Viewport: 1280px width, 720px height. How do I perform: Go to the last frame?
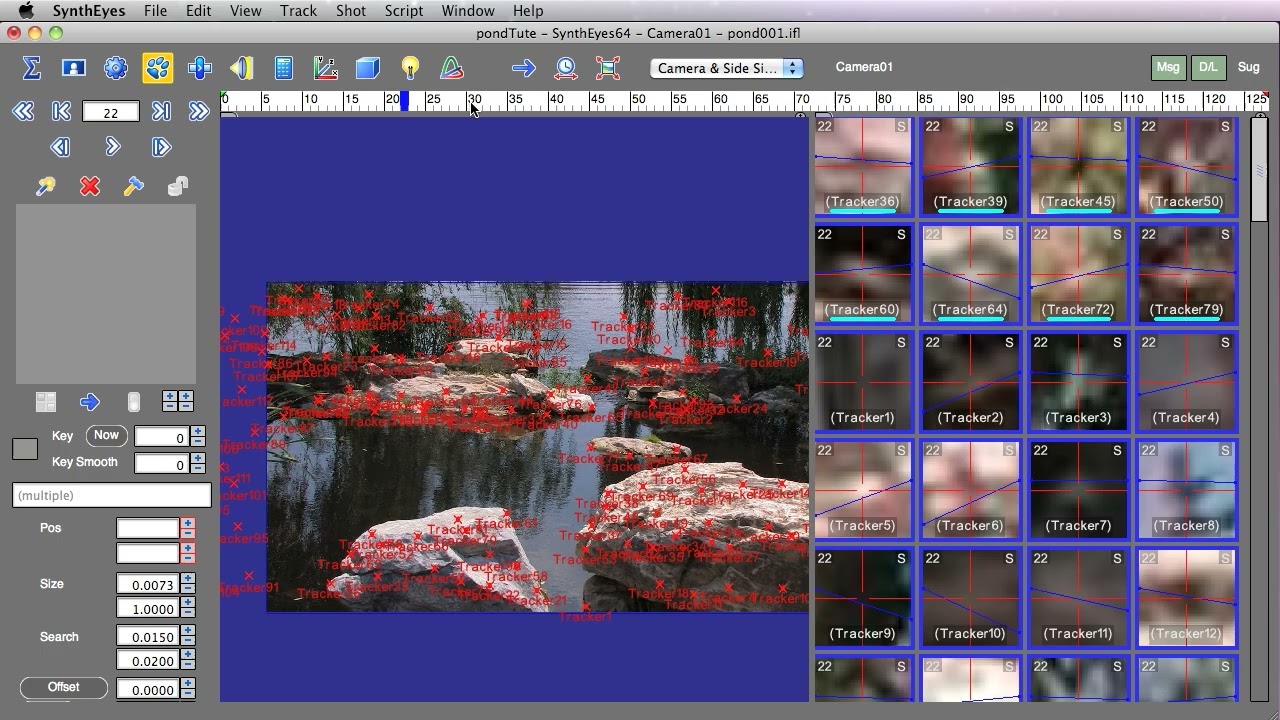(161, 112)
